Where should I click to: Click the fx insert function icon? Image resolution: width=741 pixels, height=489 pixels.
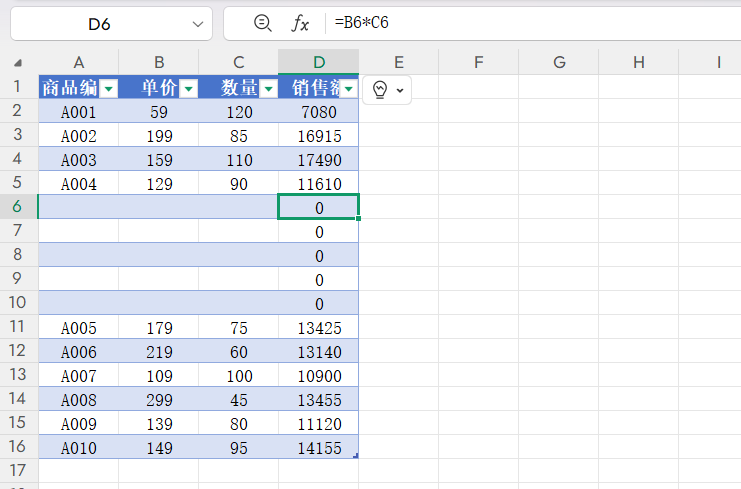pyautogui.click(x=300, y=23)
